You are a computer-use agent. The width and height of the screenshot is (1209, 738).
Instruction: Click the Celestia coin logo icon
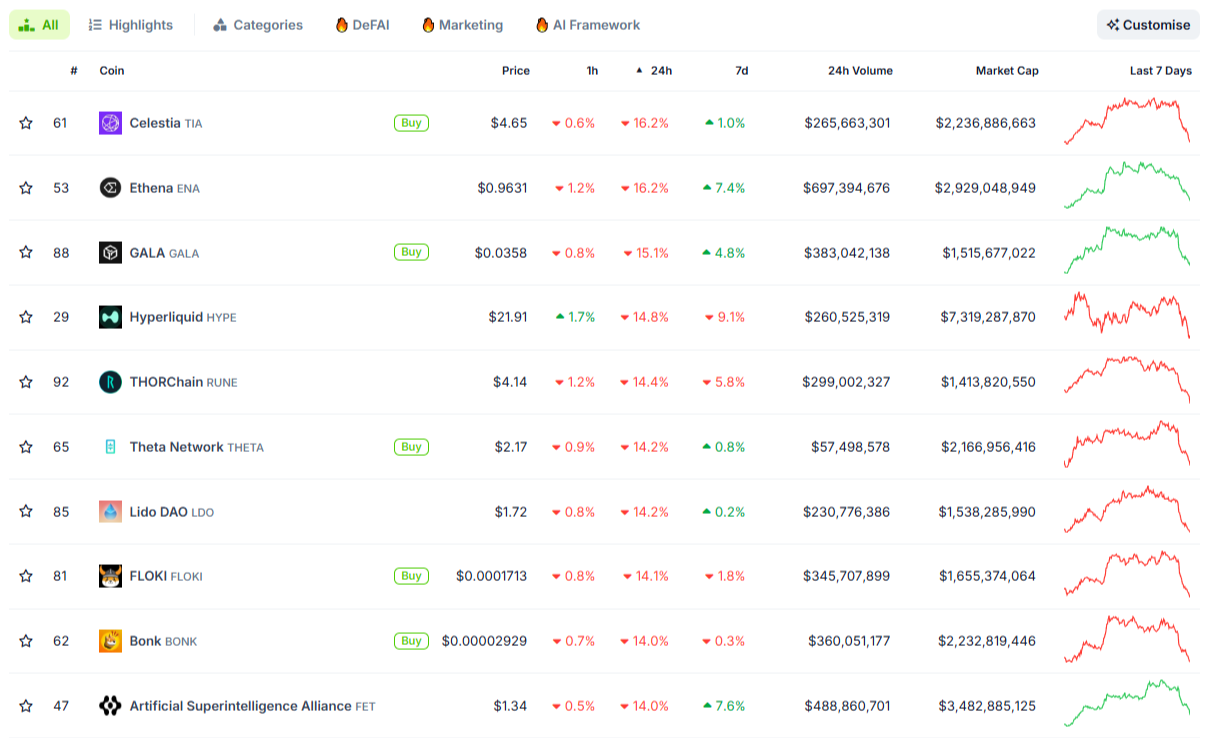pos(110,123)
